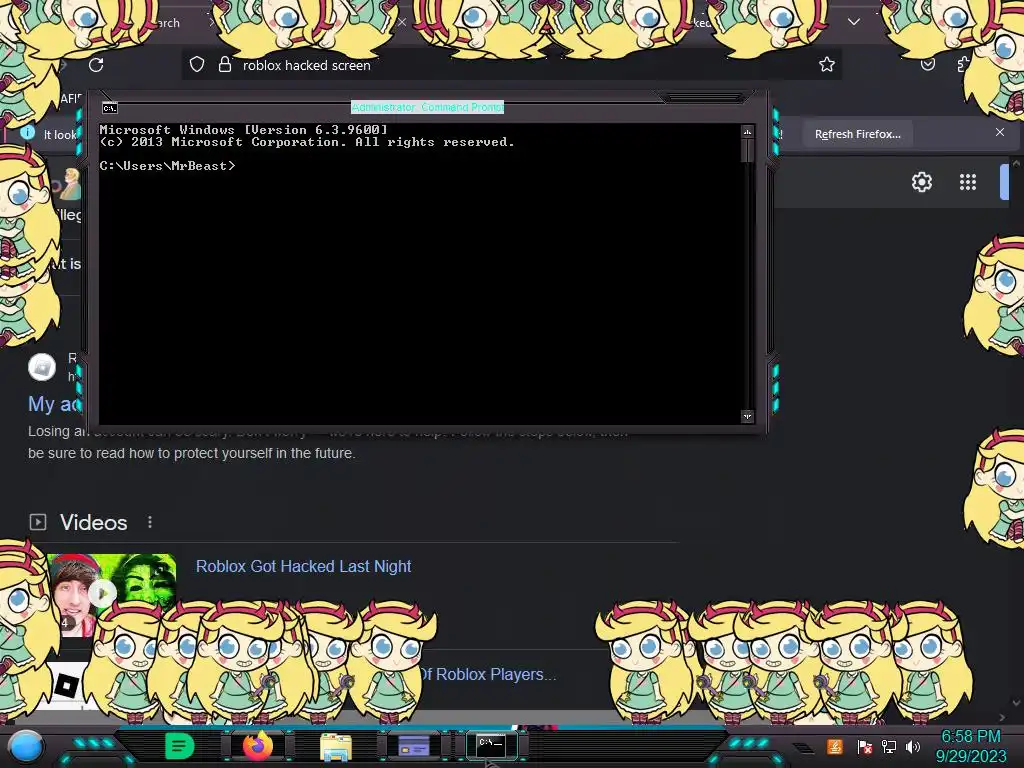
Task: Open the Firefox extensions puzzle icon
Action: pos(963,64)
